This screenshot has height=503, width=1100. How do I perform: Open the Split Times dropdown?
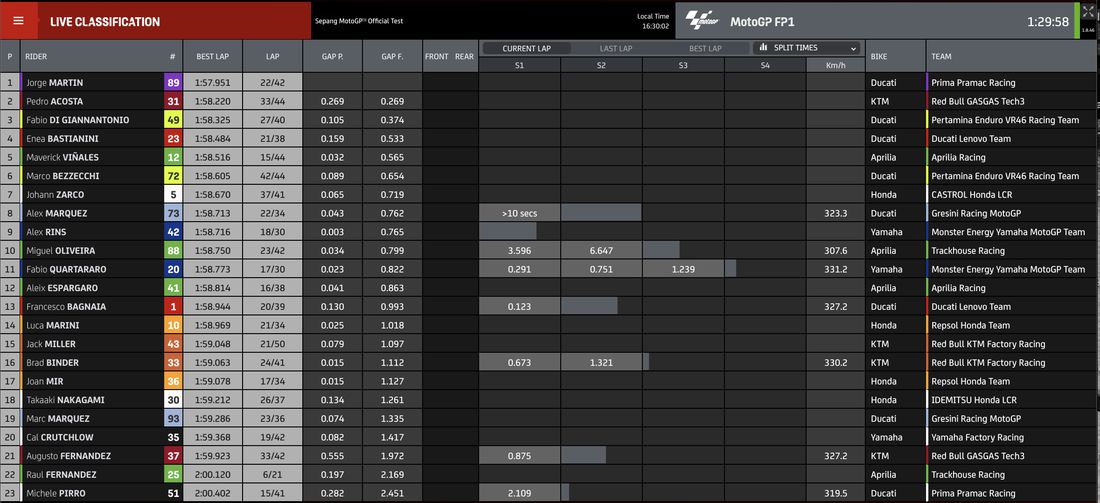[807, 48]
